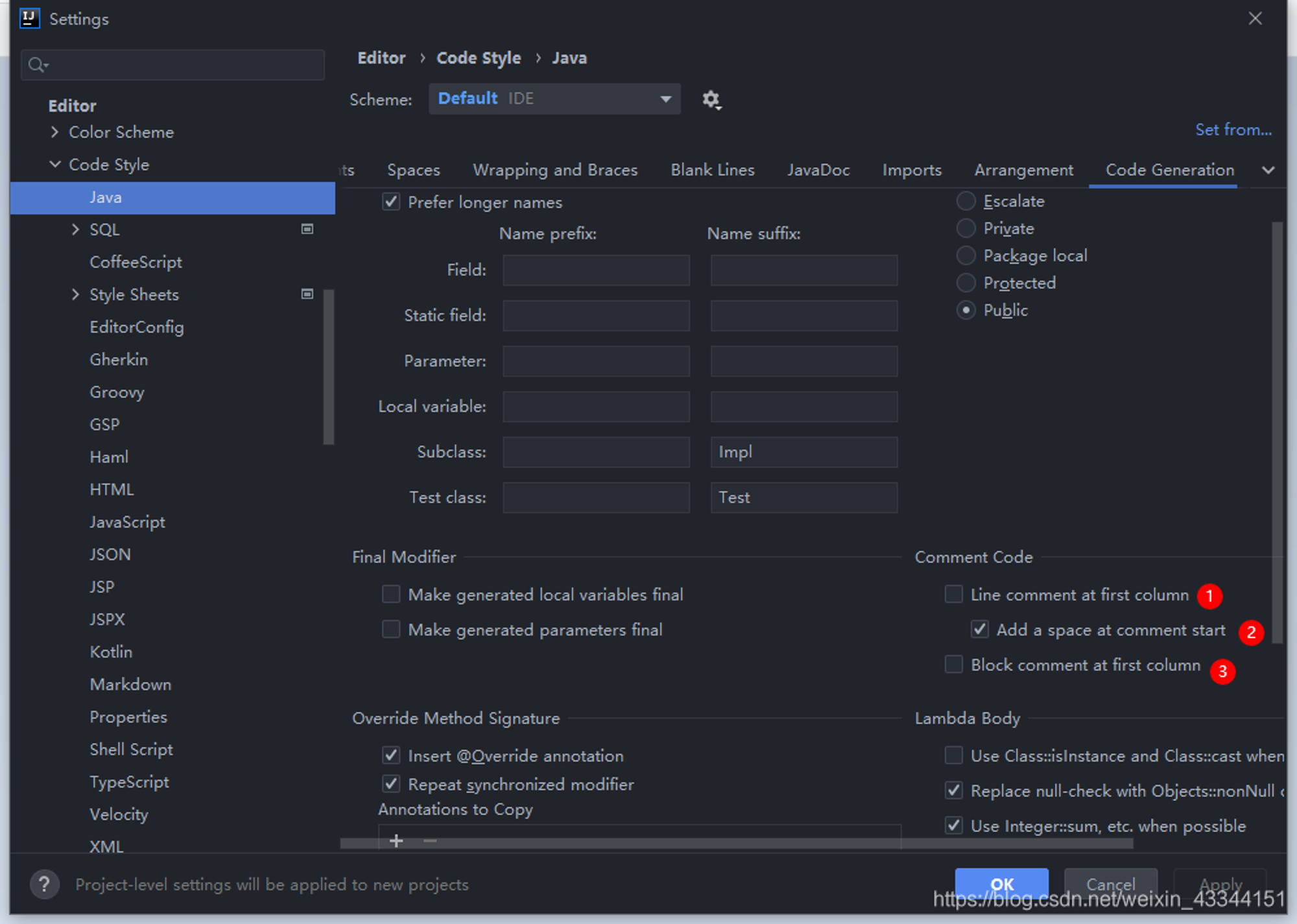The image size is (1297, 924).
Task: Select Package local radio button
Action: click(x=966, y=255)
